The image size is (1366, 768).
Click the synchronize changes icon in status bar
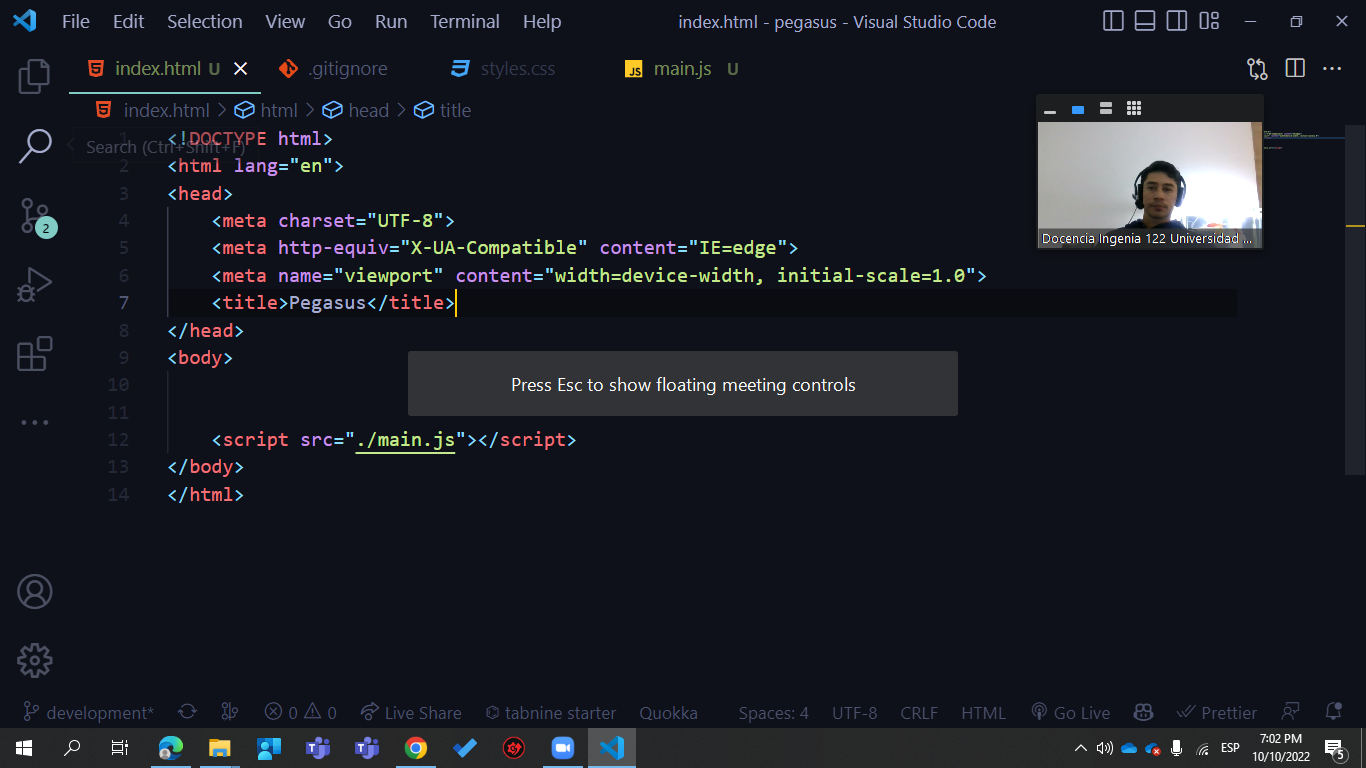(x=187, y=712)
